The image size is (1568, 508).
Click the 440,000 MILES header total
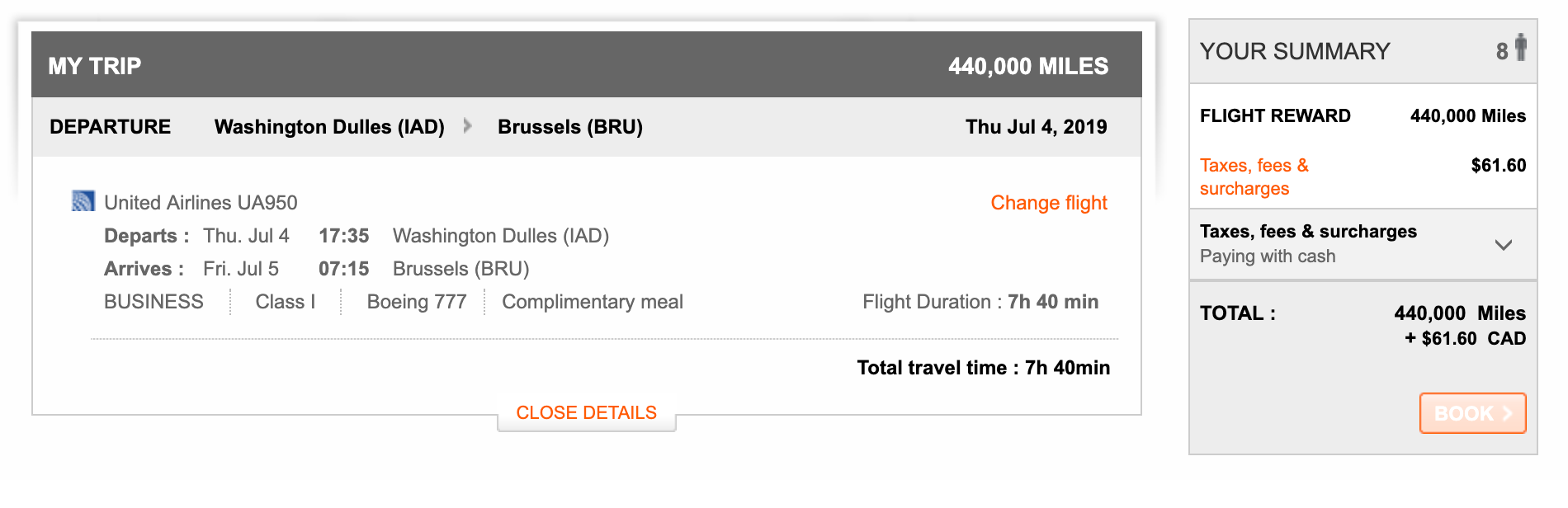(x=1027, y=66)
